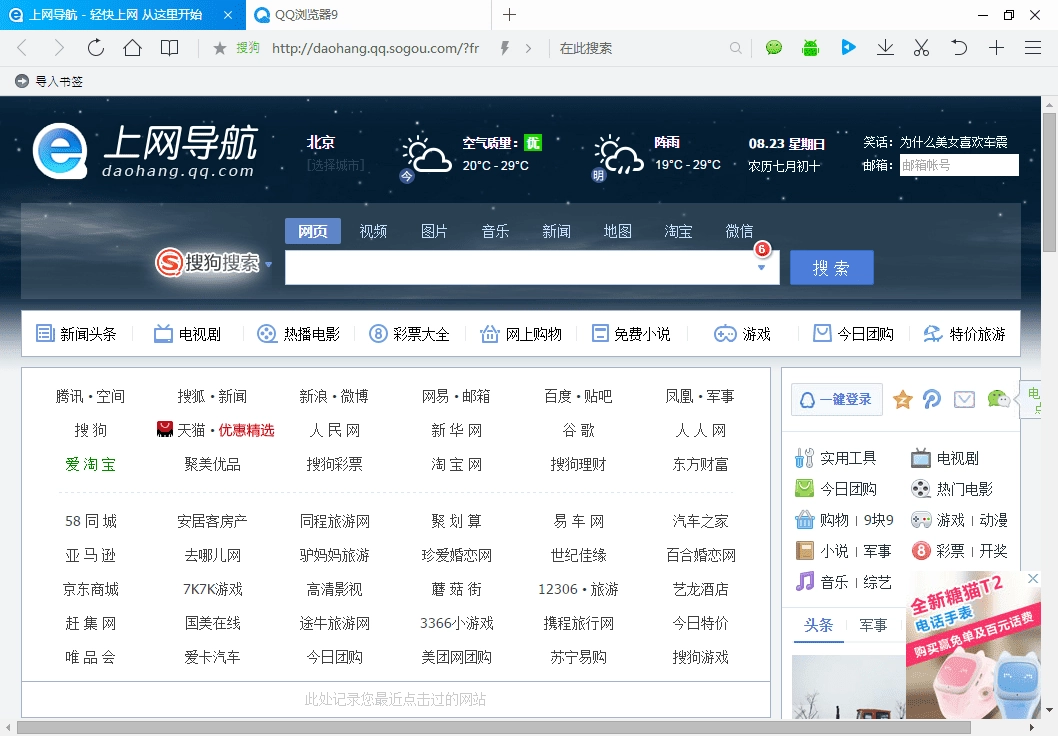
Task: Select the 视频 search tab
Action: click(373, 231)
